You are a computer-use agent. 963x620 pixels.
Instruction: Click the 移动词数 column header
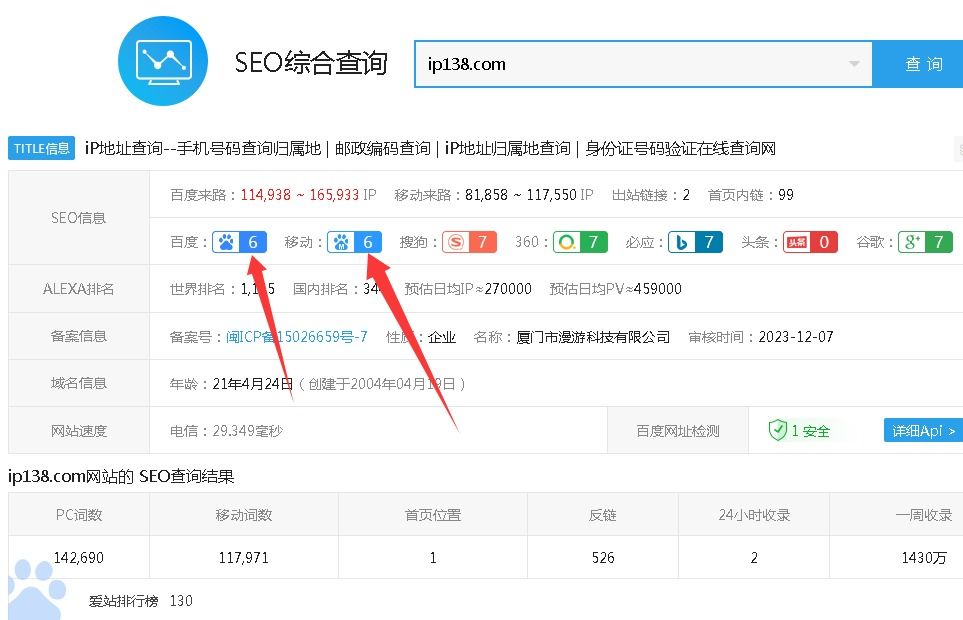point(244,515)
